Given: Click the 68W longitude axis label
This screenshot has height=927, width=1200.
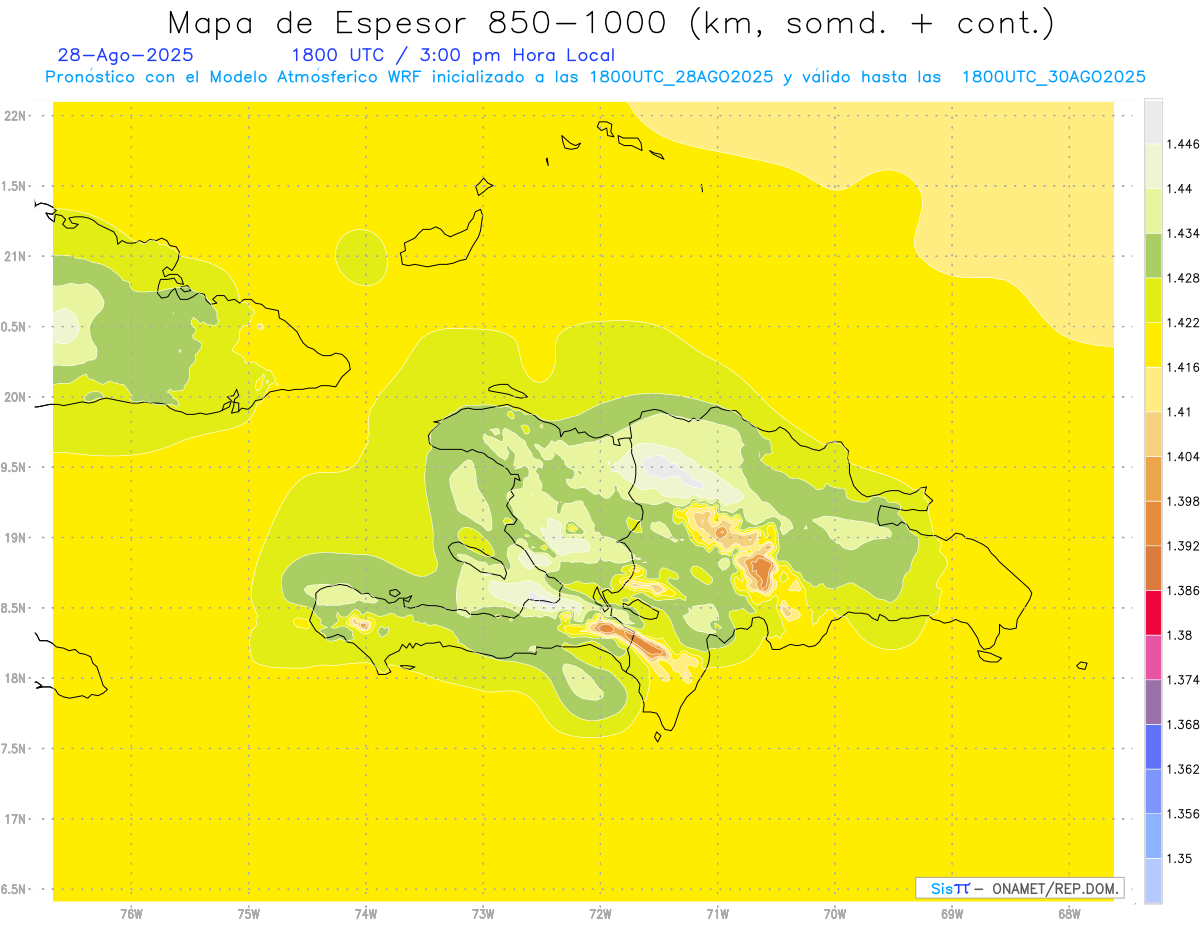Looking at the screenshot, I should coord(1069,914).
